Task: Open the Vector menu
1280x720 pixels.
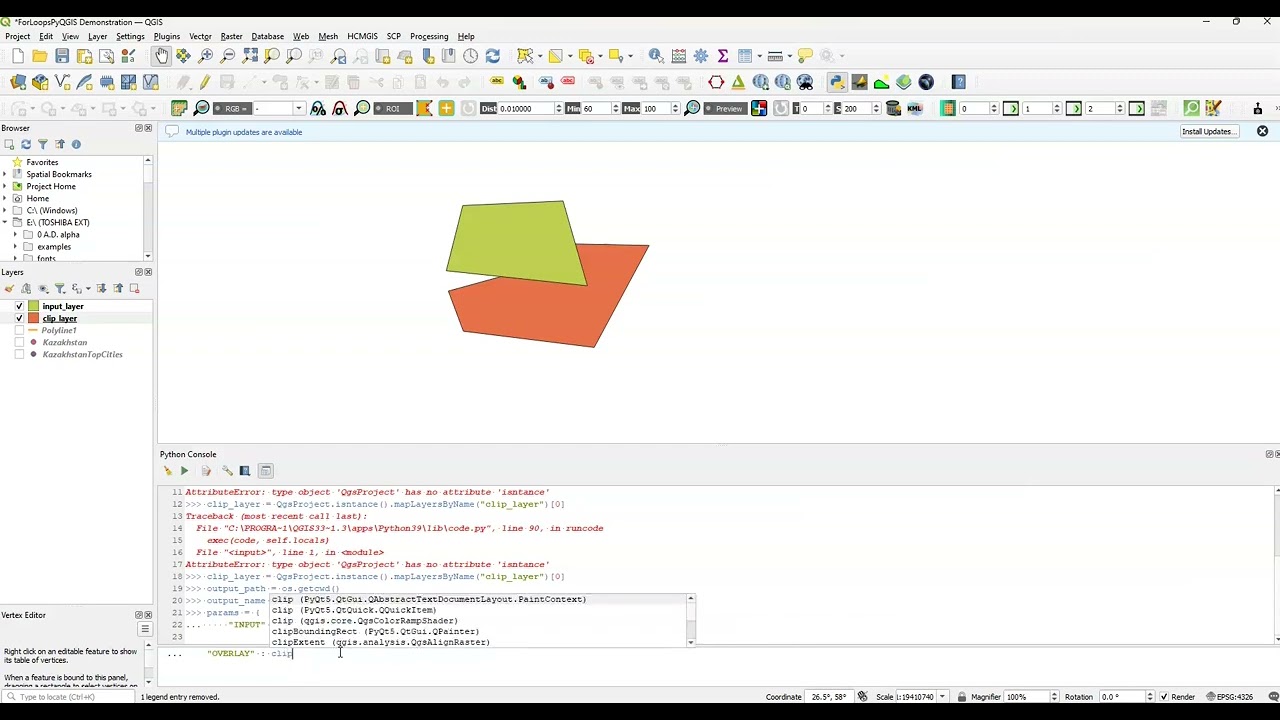Action: [200, 36]
